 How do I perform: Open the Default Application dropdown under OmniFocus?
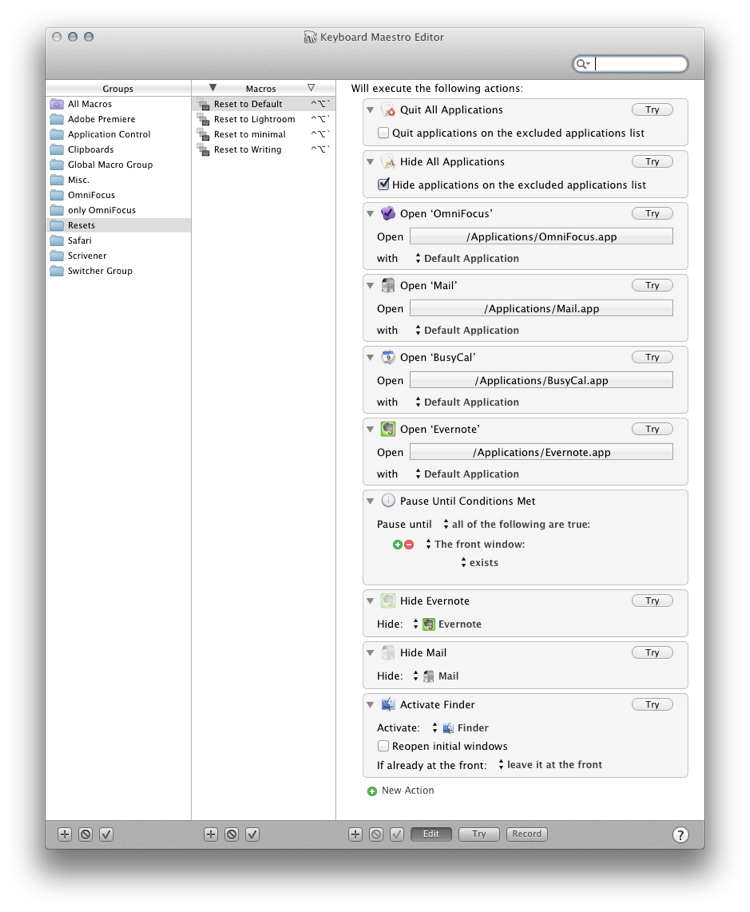pos(467,258)
